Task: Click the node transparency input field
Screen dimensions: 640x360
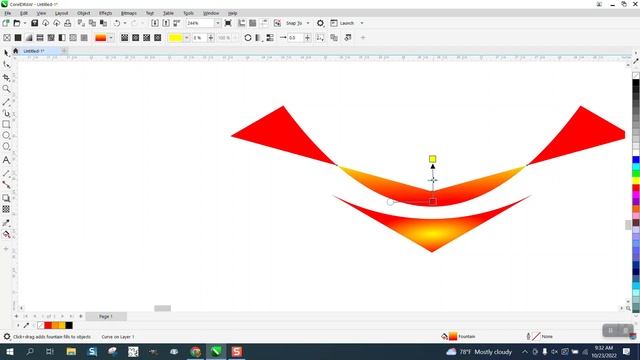Action: pos(199,38)
